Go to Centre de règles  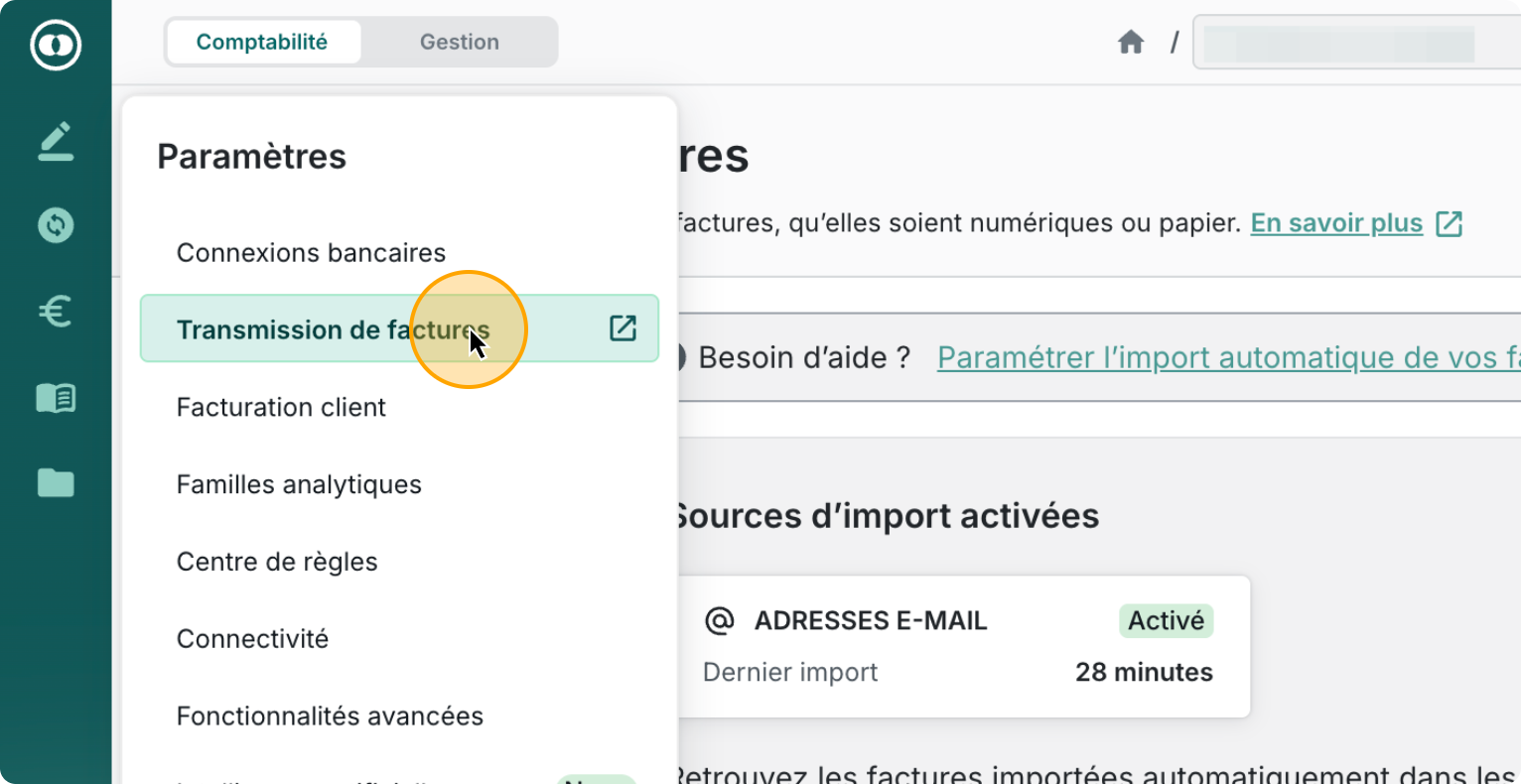pyautogui.click(x=277, y=562)
